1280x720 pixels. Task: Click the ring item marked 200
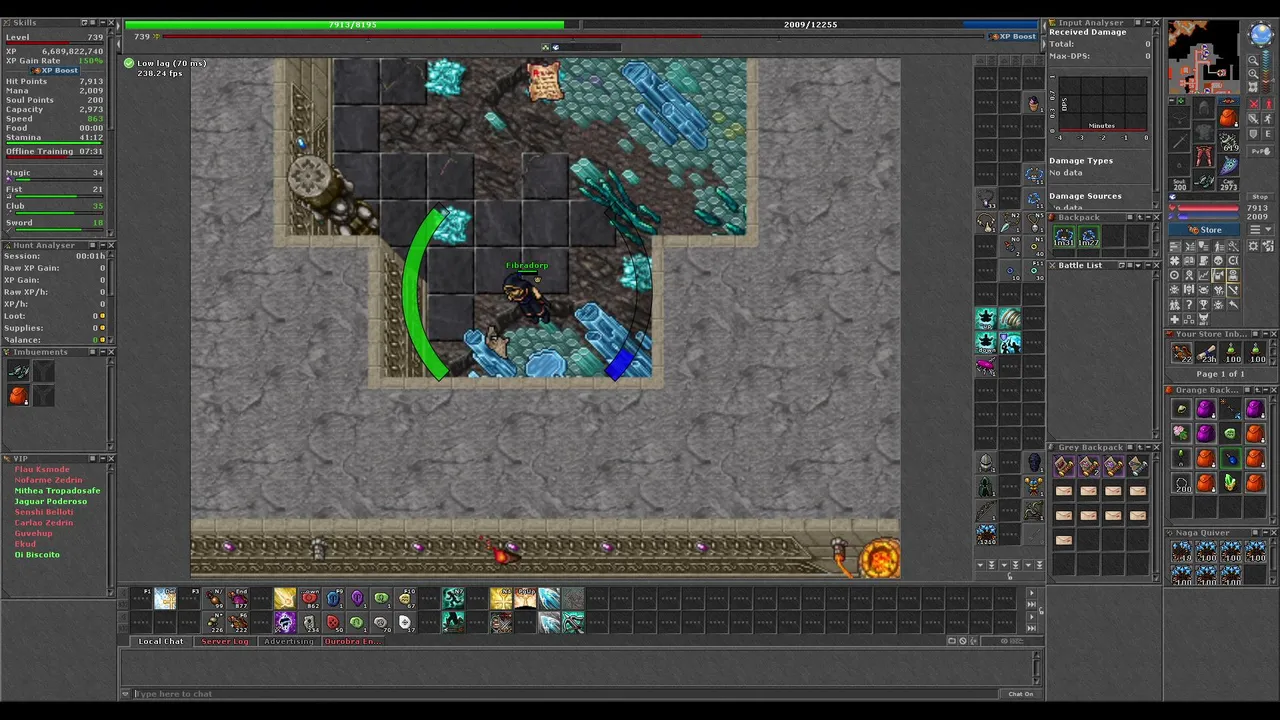pyautogui.click(x=1183, y=483)
